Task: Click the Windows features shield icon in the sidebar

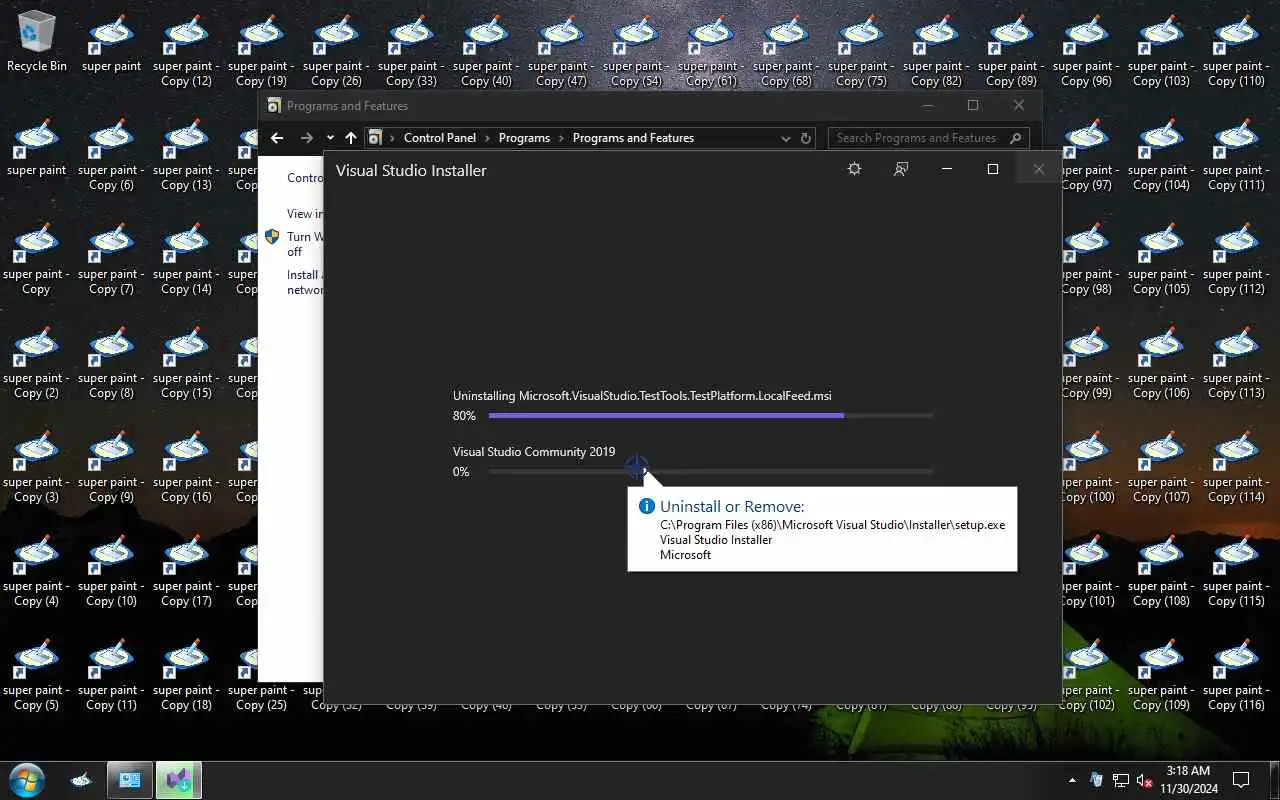Action: click(x=272, y=237)
